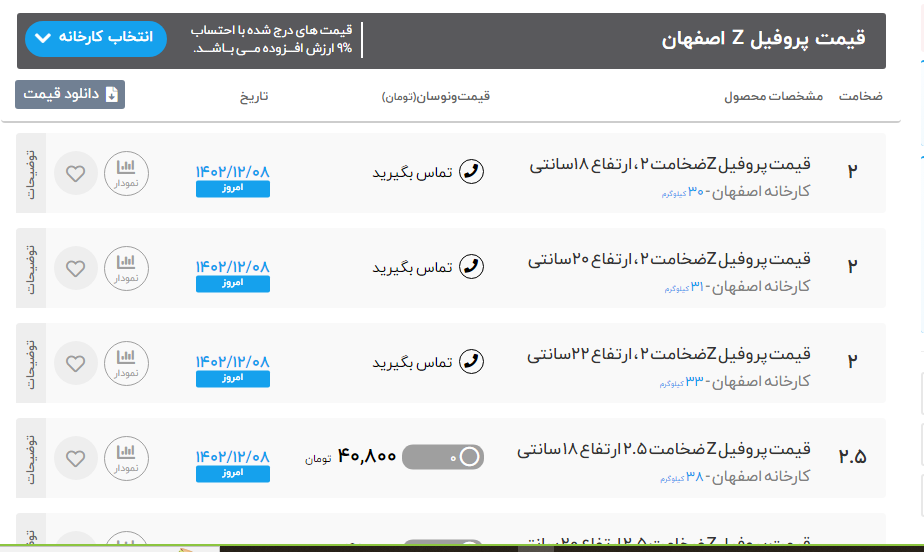
Task: Click the heart icon in the thickness 2.5 row
Action: coord(75,458)
